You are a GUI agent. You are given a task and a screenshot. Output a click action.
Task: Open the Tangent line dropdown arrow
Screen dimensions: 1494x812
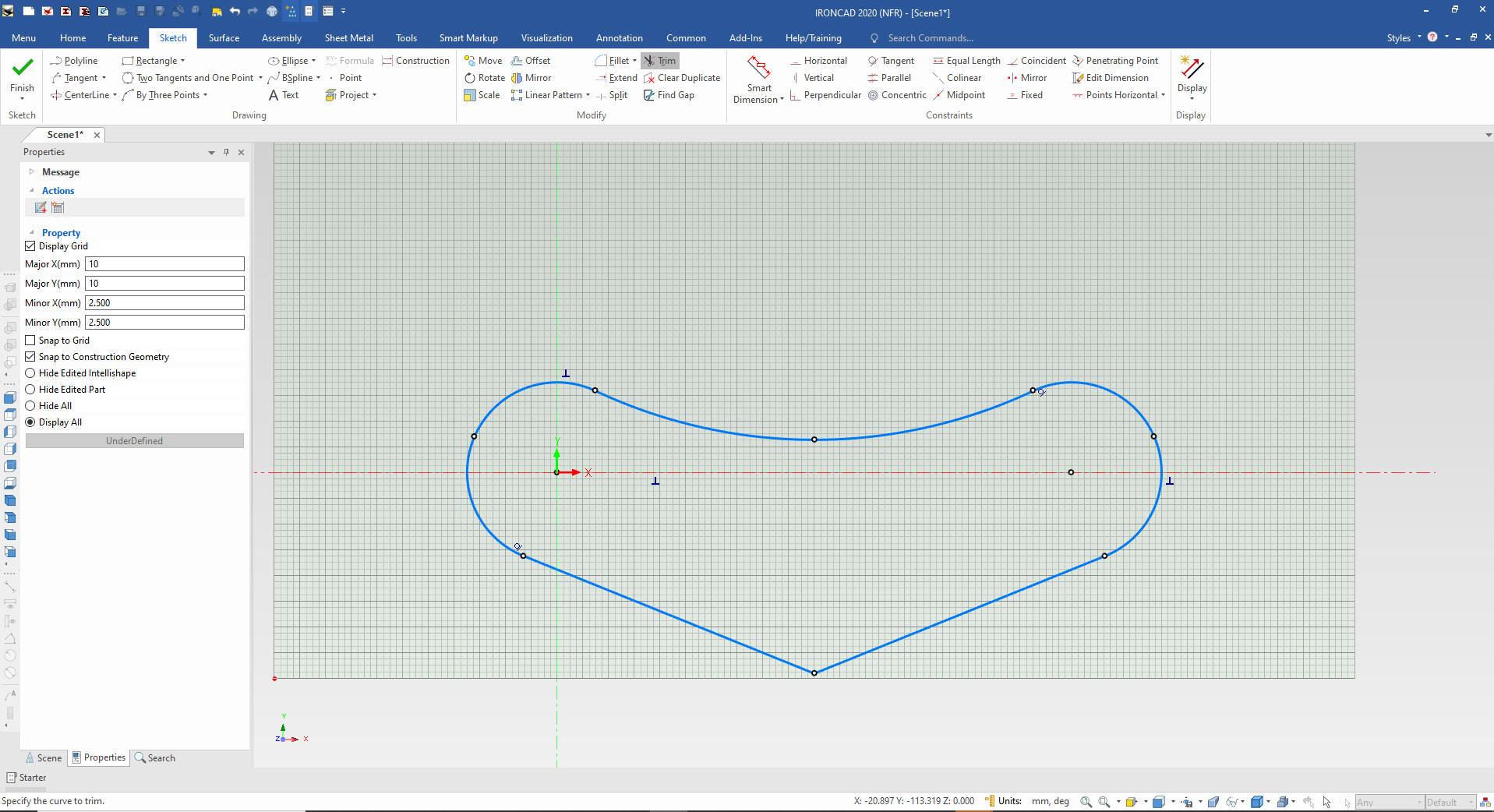pos(104,78)
